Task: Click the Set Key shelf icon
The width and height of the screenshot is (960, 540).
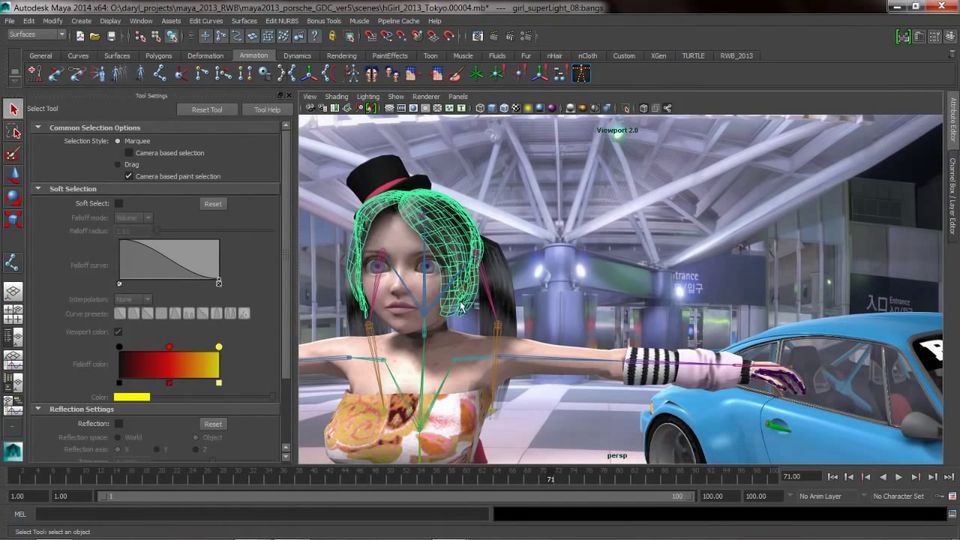Action: pyautogui.click(x=35, y=75)
